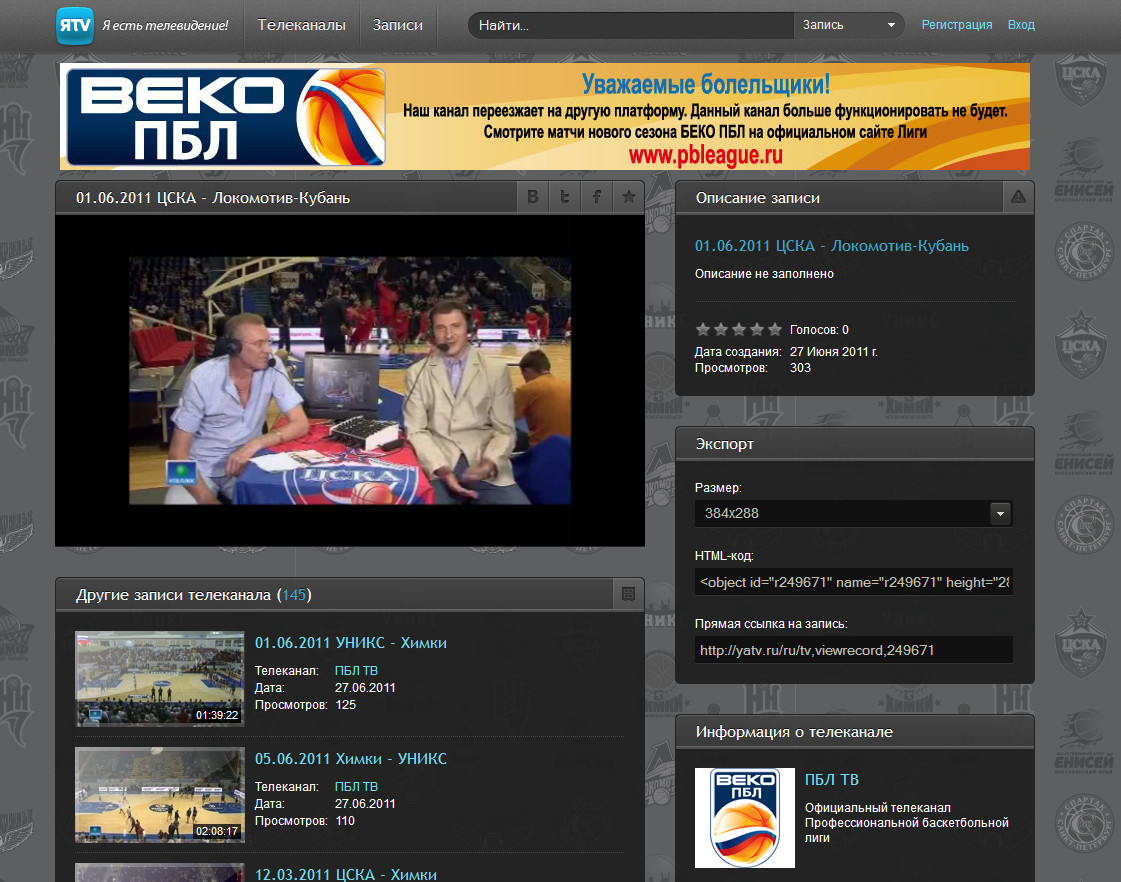
Task: Play the ЦСКА - Локомотив-Кубань video
Action: click(x=350, y=380)
